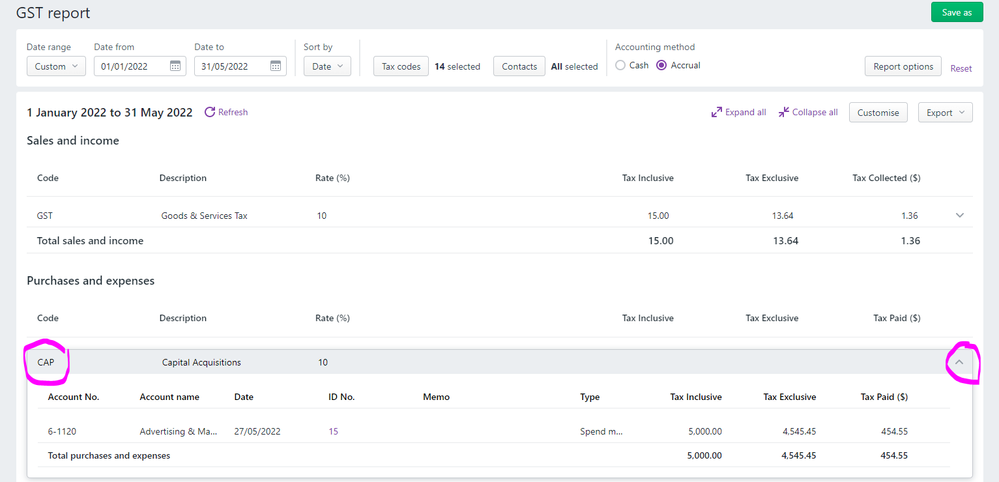Expand the GST sales row chevron
This screenshot has width=999, height=482.
960,215
